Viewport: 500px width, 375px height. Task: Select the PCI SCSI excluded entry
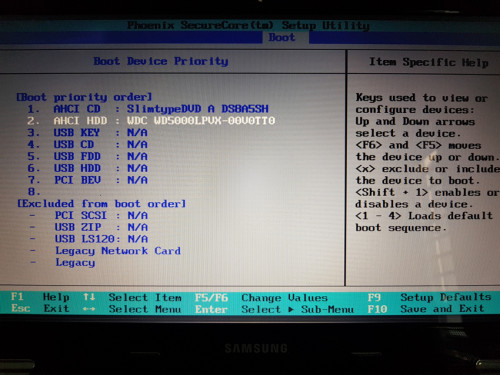pyautogui.click(x=89, y=216)
